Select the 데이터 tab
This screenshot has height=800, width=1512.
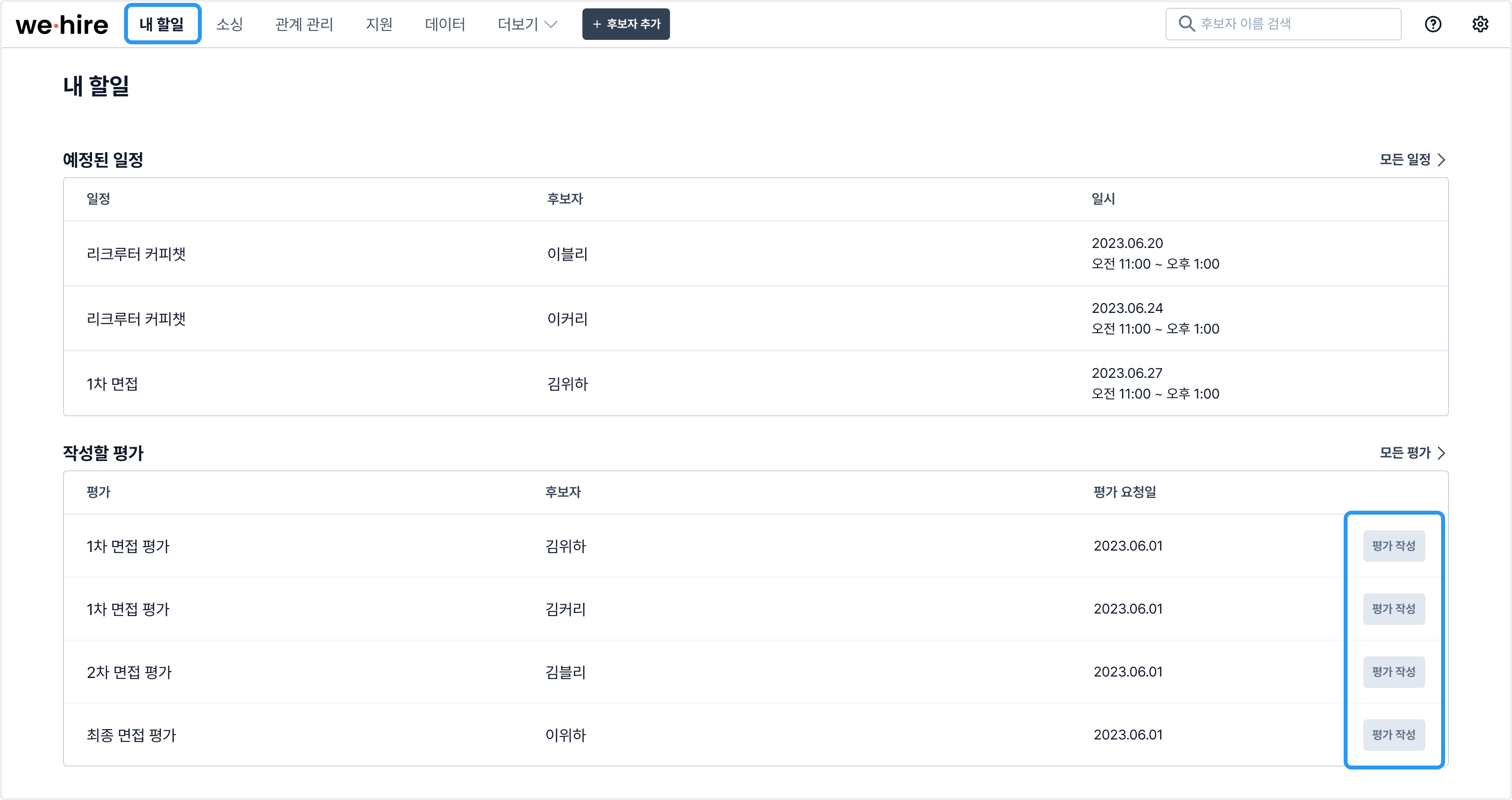coord(444,24)
